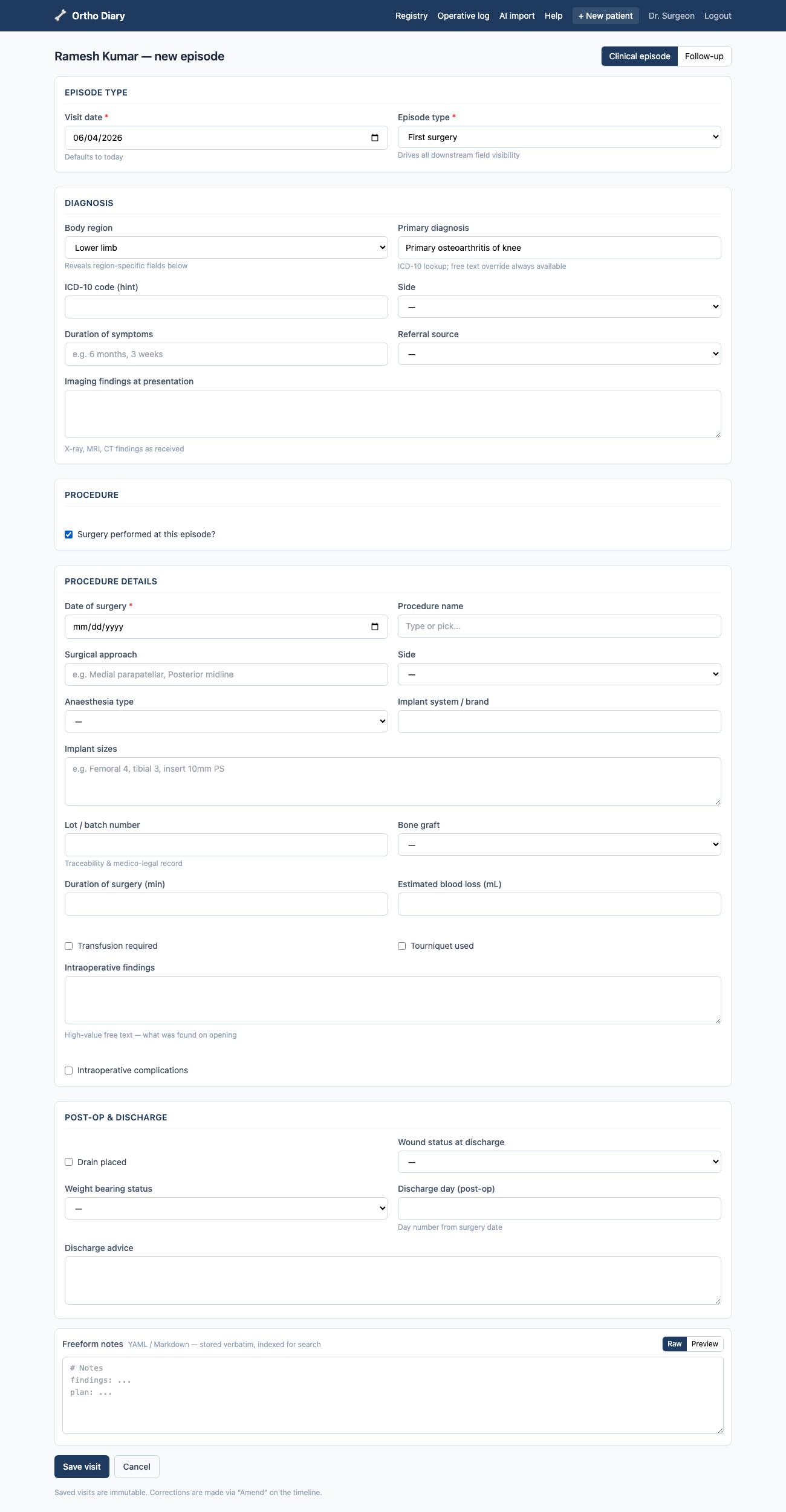The height and width of the screenshot is (1512, 786).
Task: Click the Save visit button
Action: (x=82, y=1467)
